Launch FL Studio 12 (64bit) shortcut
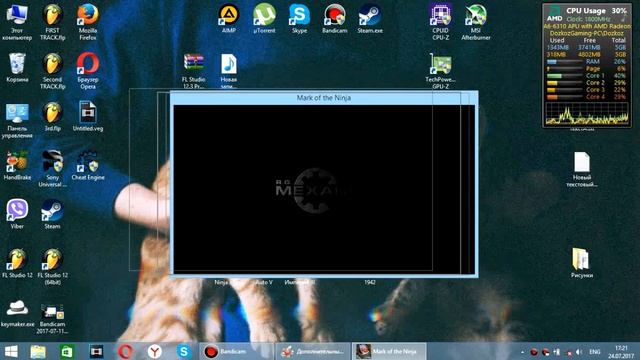Screen dimensions: 640x360 (x=52, y=267)
